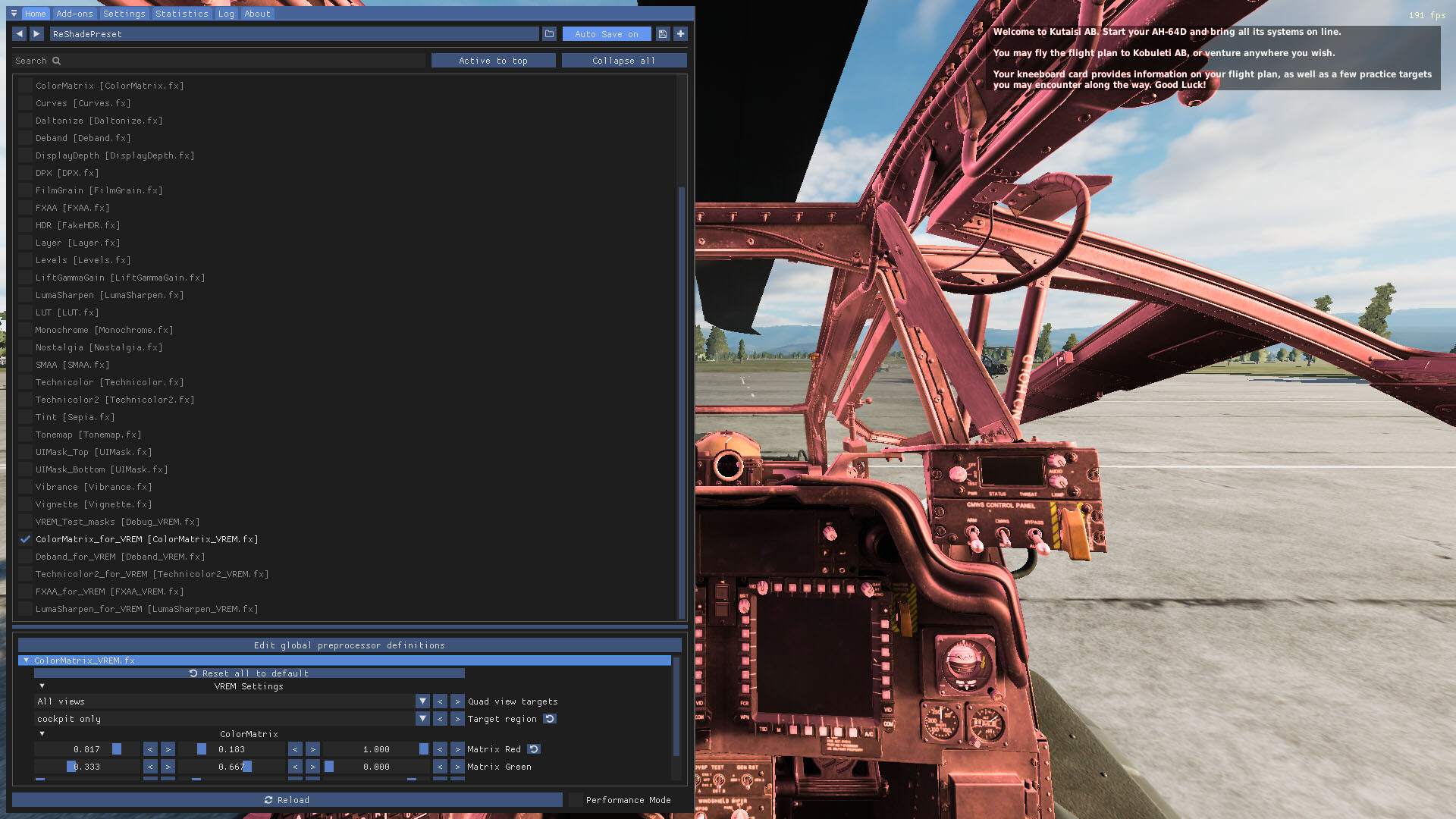Collapse the ColorMatrix_VREM.fx section
1456x819 pixels.
27,661
